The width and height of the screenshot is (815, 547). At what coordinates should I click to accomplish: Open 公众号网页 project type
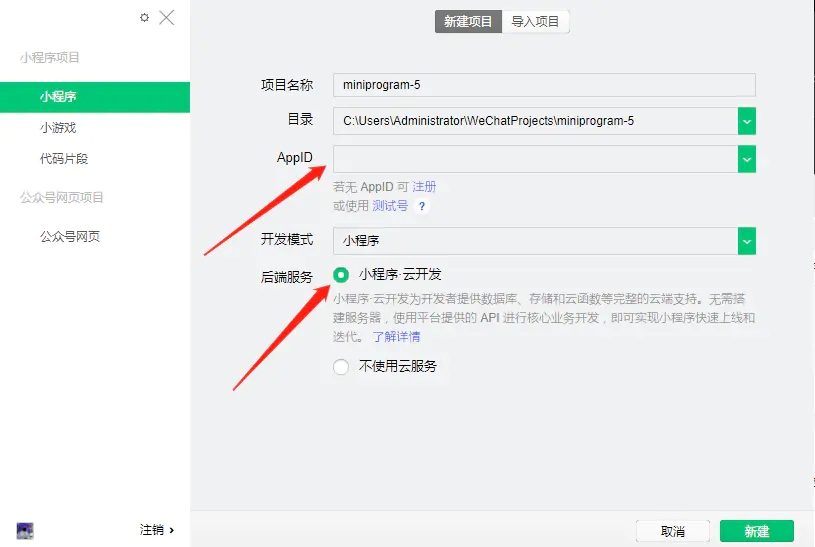click(70, 237)
